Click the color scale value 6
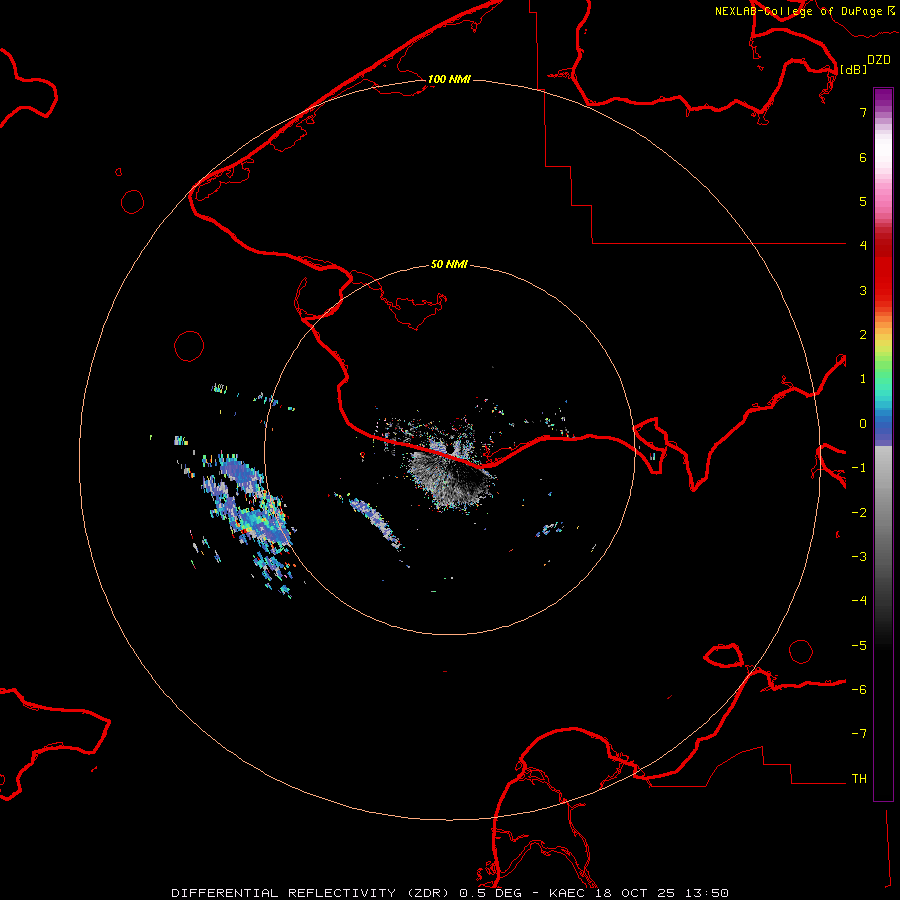The width and height of the screenshot is (900, 900). coord(863,157)
